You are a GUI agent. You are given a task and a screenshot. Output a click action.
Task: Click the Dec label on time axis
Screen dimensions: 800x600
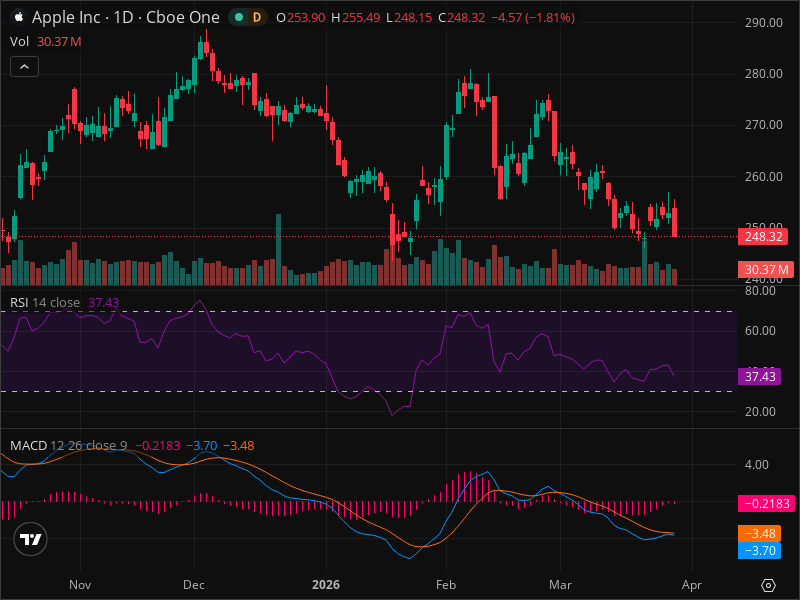click(194, 585)
